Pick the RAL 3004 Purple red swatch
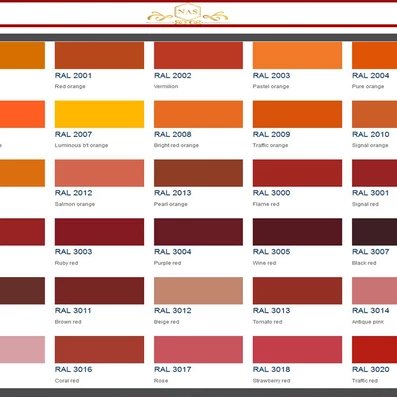This screenshot has width=397, height=397. (x=198, y=232)
